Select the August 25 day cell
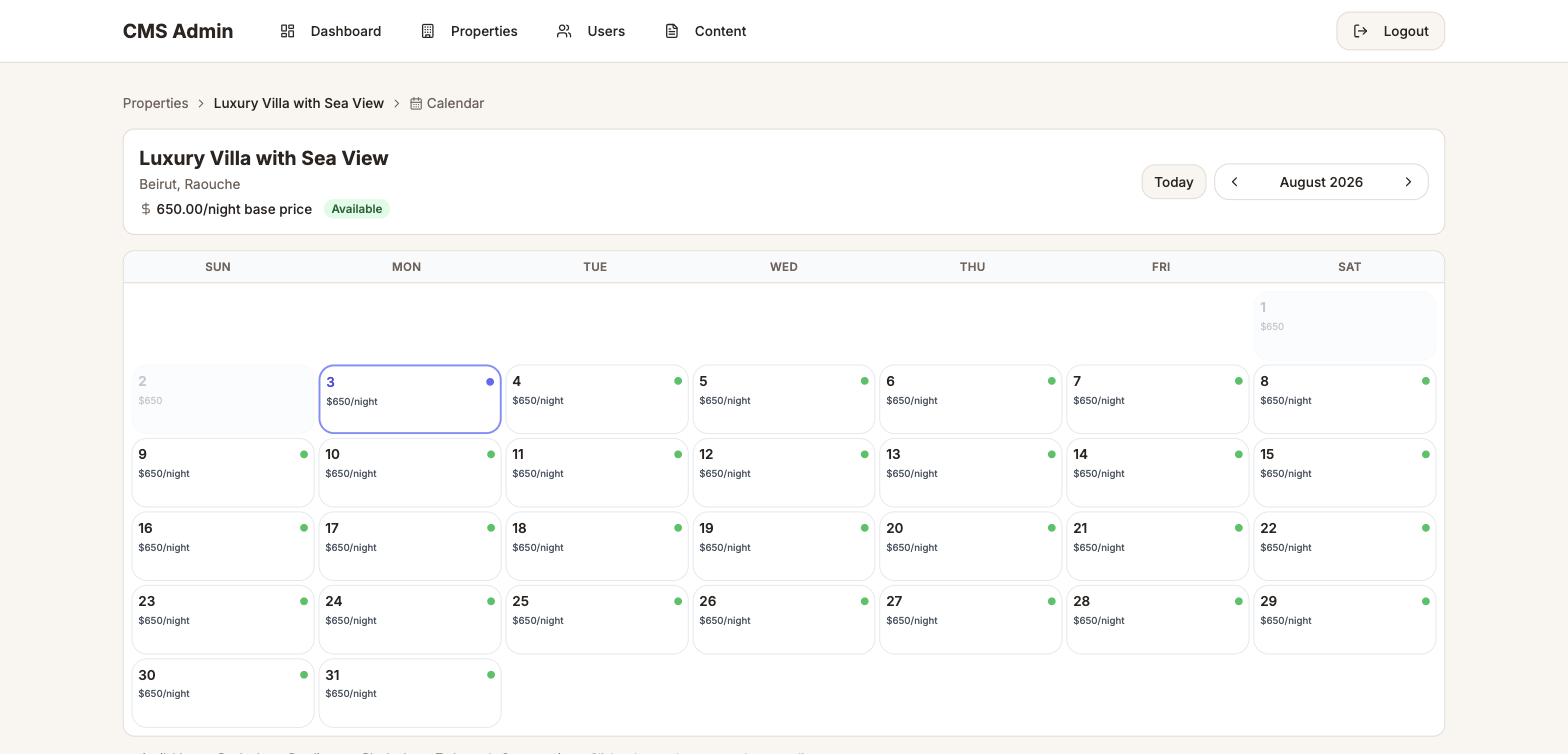This screenshot has width=1568, height=755. click(x=597, y=620)
